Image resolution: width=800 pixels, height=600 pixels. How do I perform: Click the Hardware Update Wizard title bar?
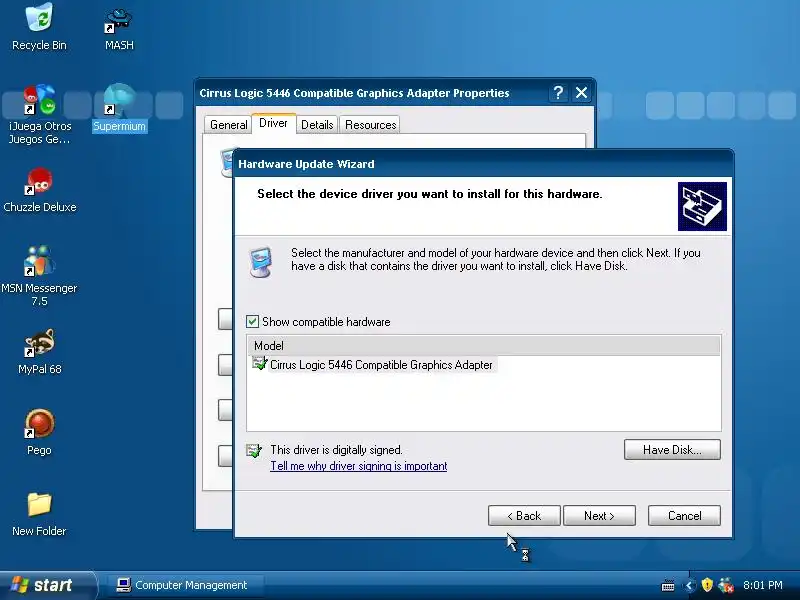[483, 164]
